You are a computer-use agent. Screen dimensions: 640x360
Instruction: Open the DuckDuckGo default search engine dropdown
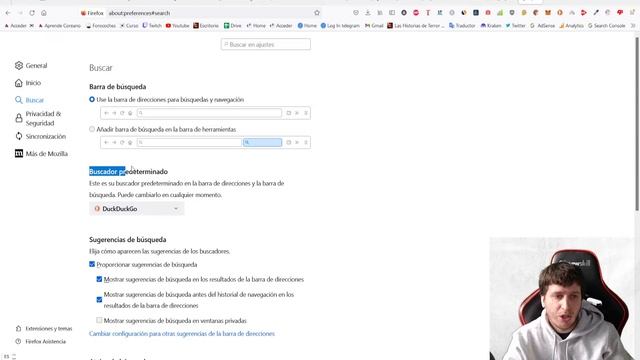[x=136, y=209]
